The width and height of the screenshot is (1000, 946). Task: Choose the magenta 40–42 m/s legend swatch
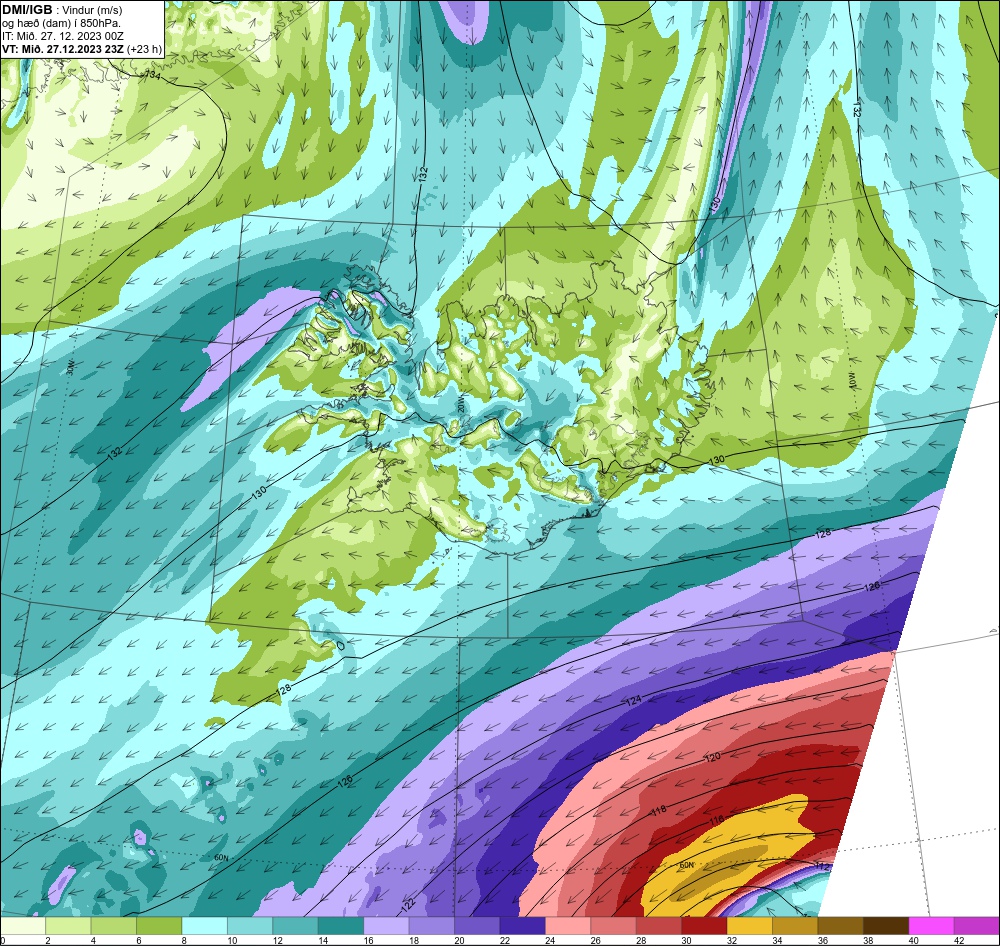[x=931, y=926]
